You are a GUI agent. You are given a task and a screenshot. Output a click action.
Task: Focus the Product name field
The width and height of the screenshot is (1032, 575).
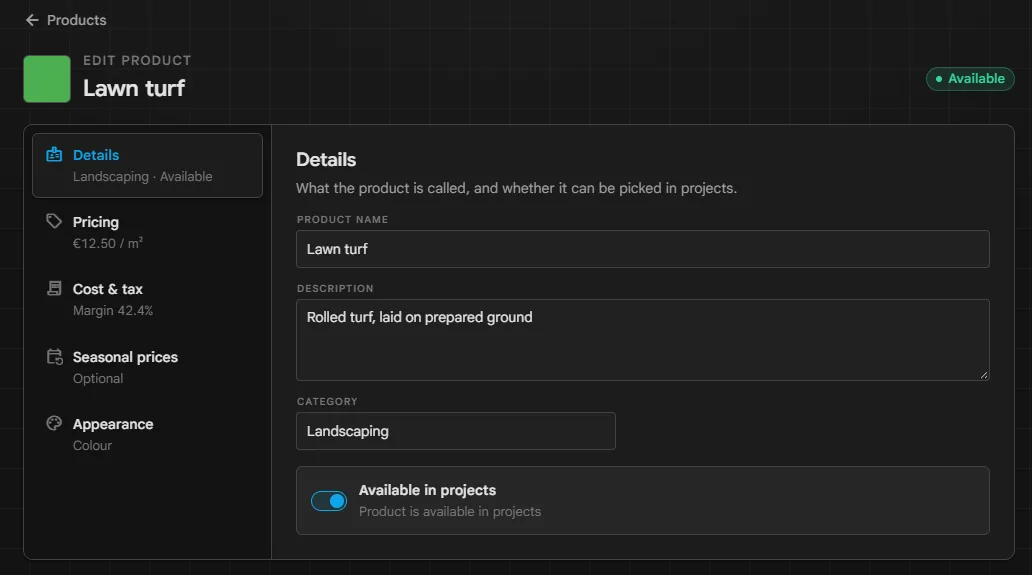coord(642,249)
